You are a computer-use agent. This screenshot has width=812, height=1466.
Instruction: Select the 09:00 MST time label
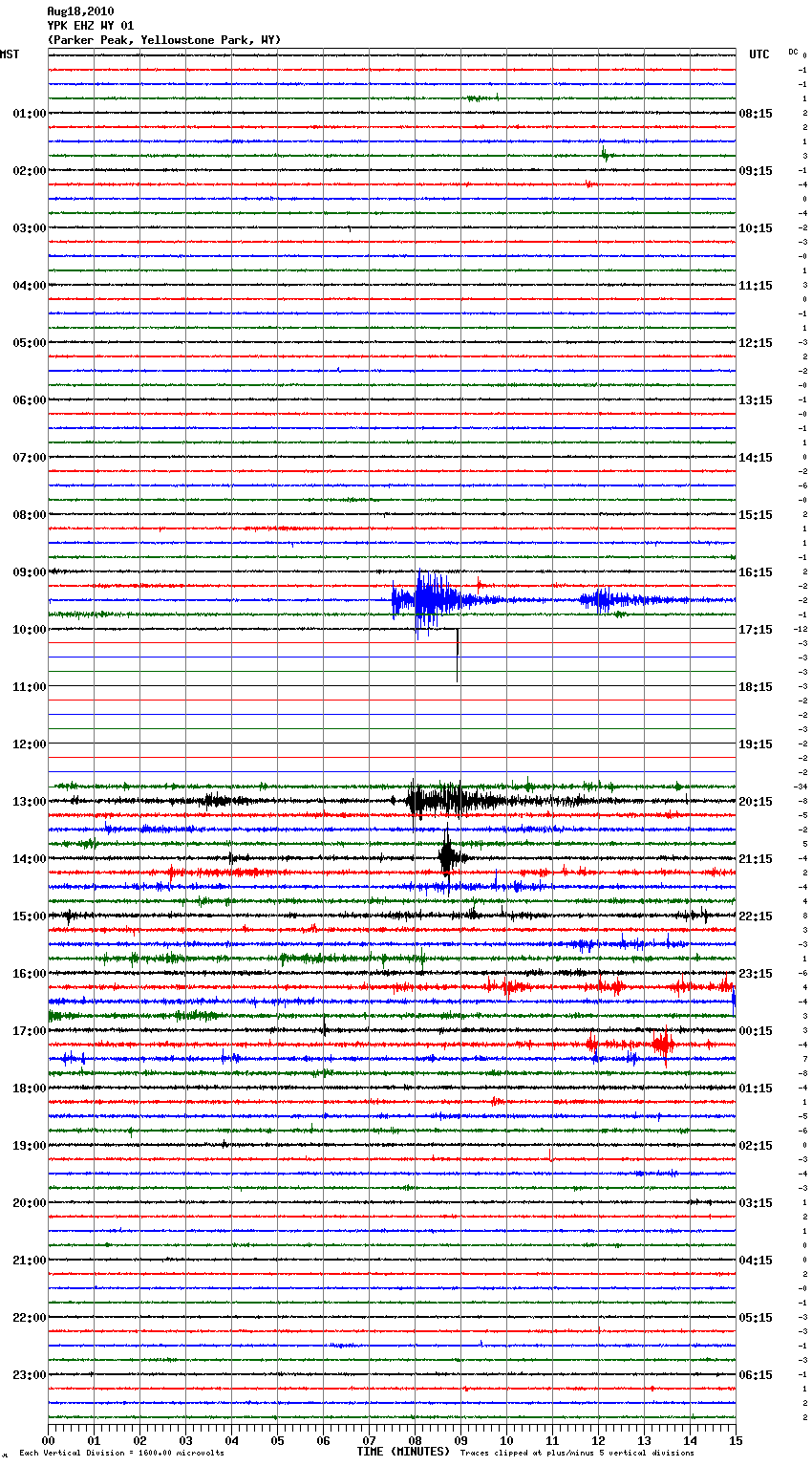30,572
